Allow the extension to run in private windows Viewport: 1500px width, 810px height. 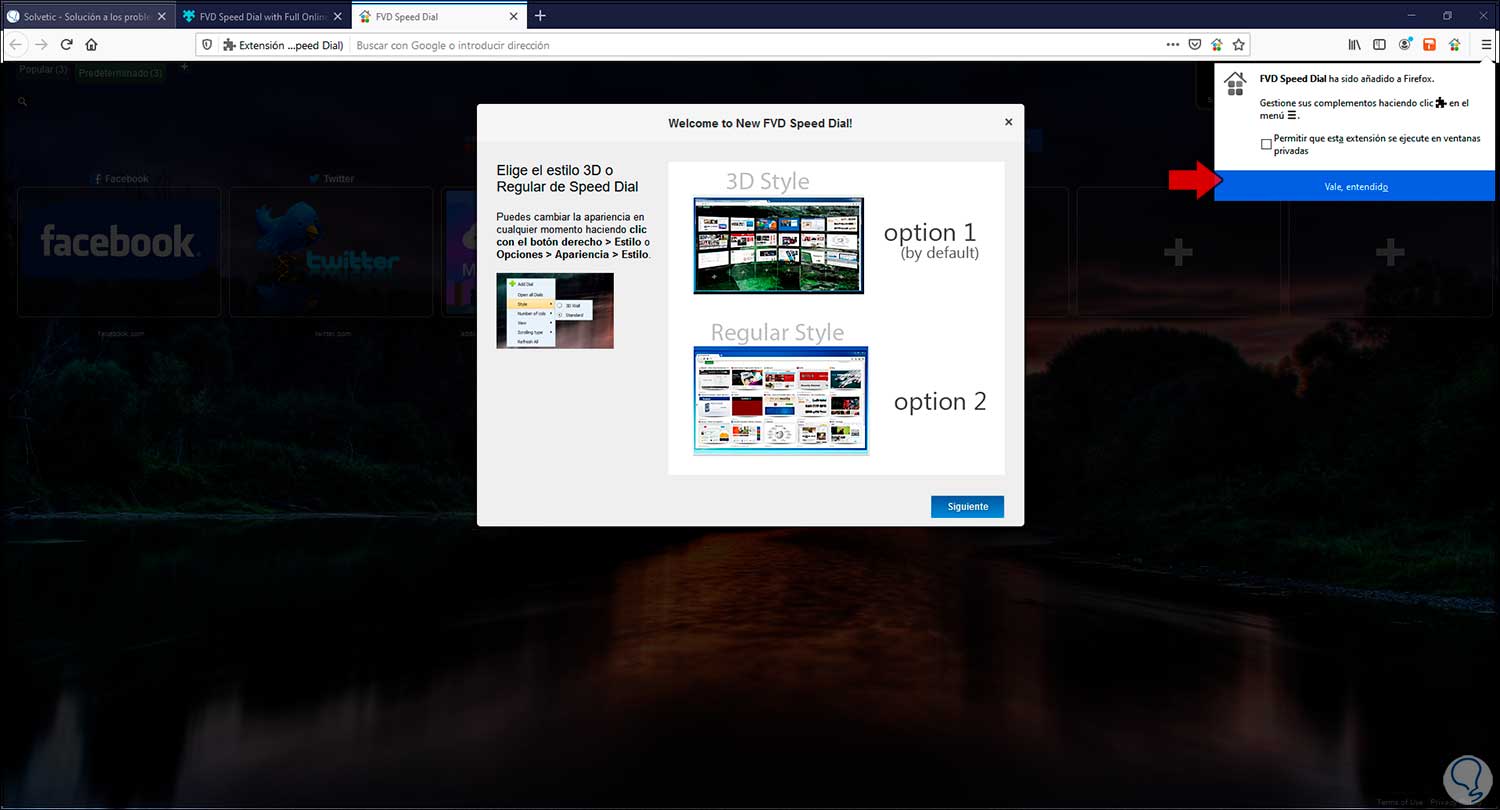pos(1266,145)
